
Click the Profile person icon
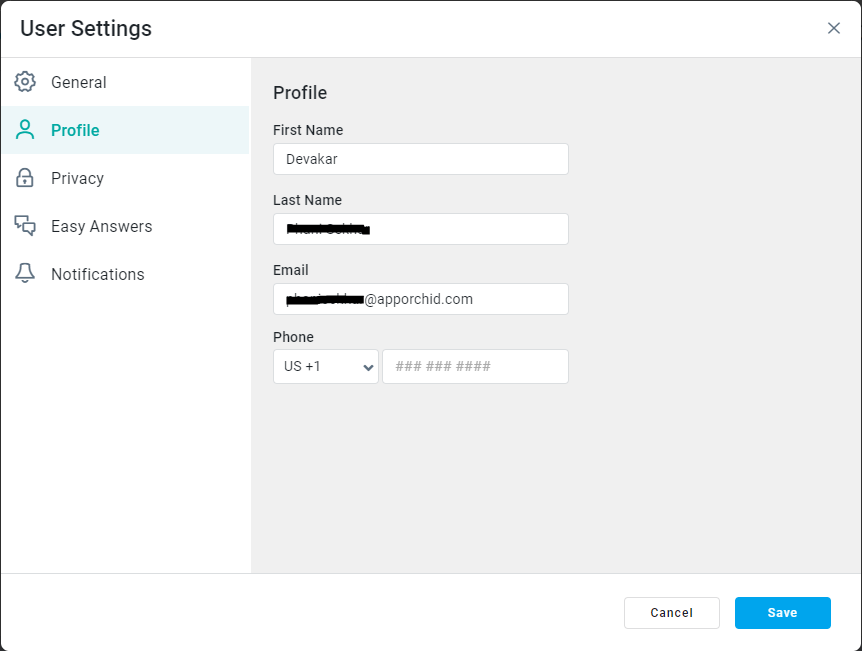(25, 130)
